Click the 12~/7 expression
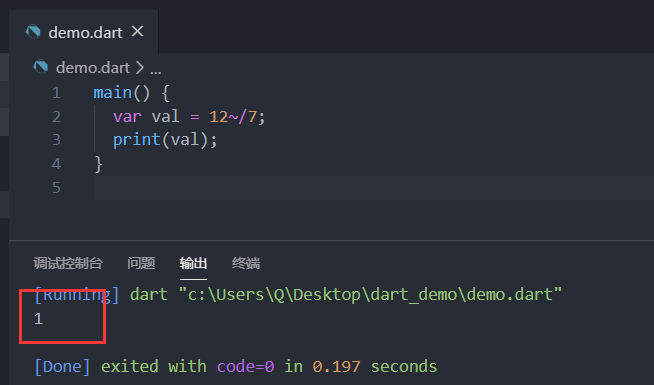This screenshot has height=385, width=654. coord(233,117)
